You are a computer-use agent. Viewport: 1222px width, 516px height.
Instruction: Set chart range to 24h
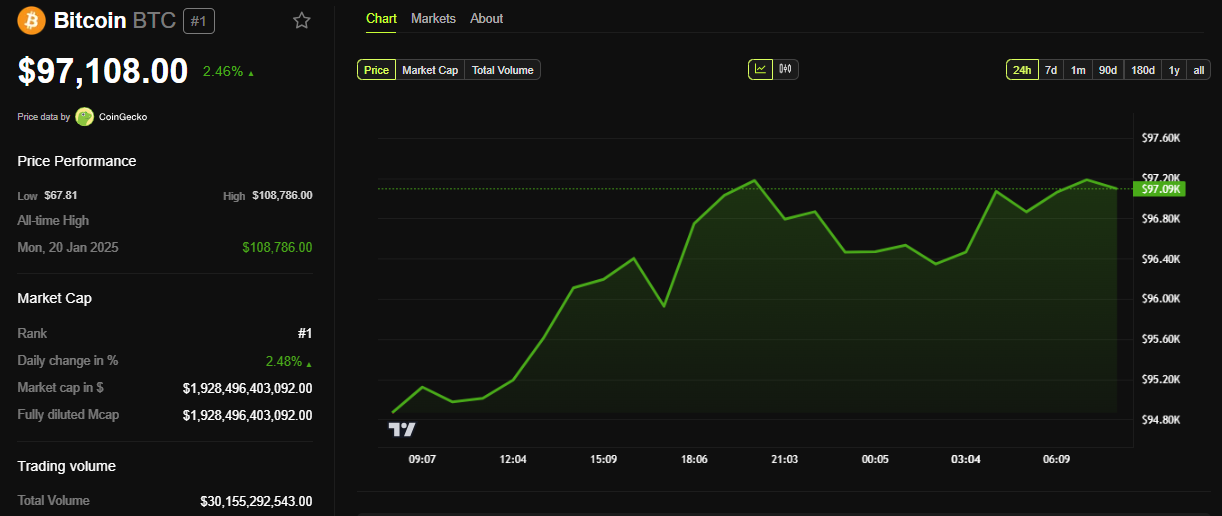point(1022,70)
